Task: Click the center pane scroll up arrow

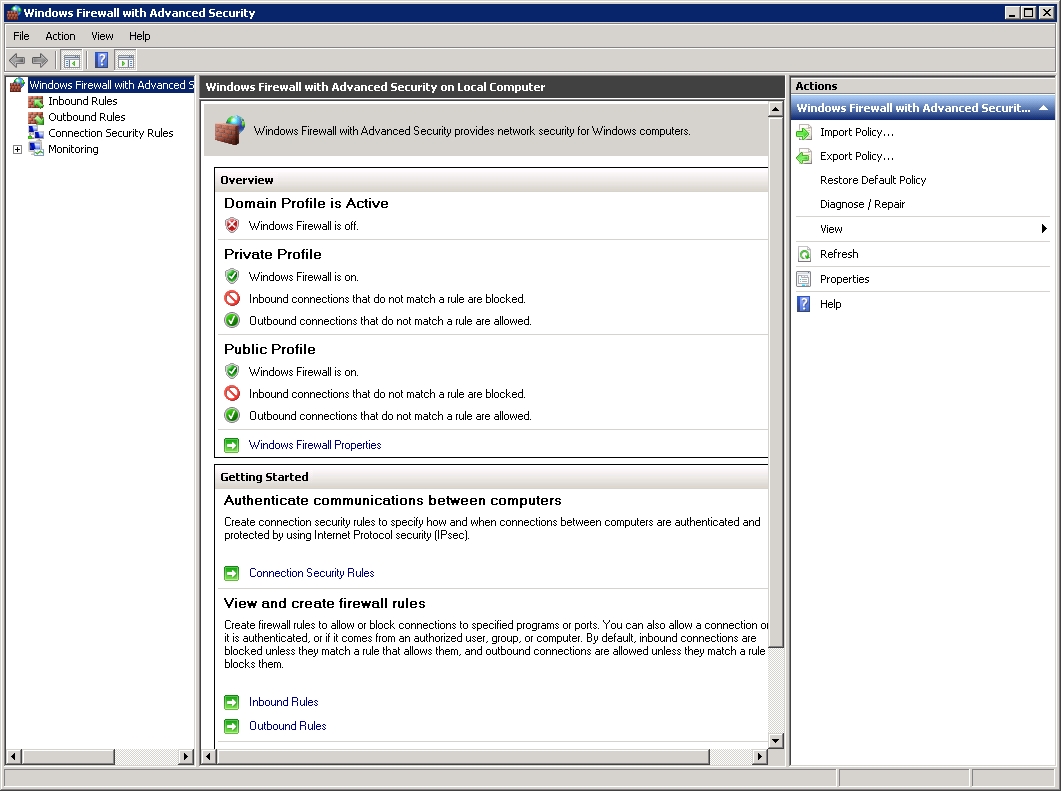Action: pyautogui.click(x=776, y=110)
